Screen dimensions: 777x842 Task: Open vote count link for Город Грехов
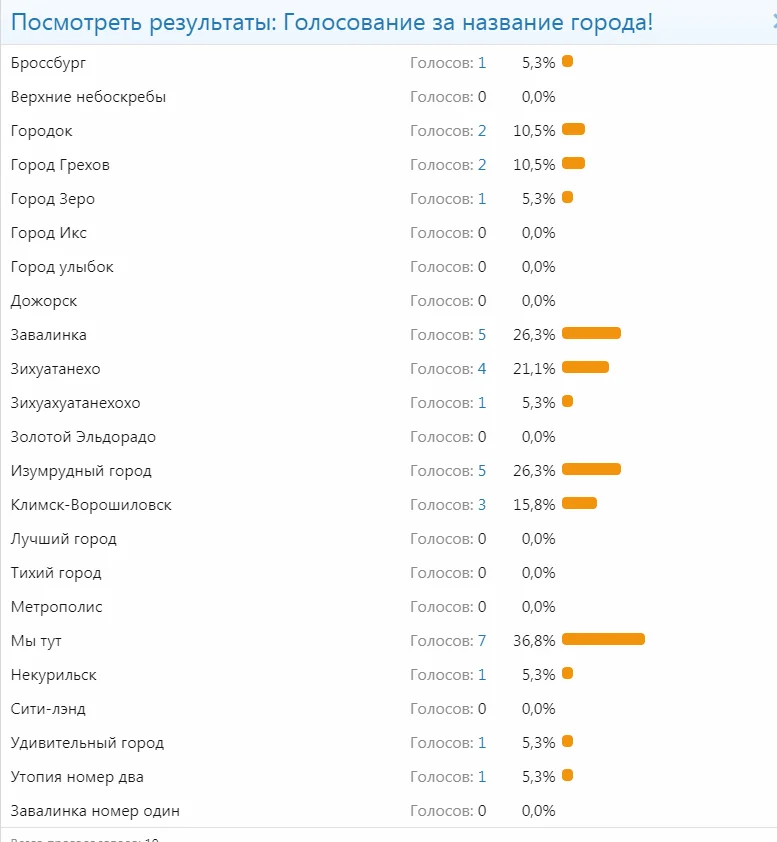[x=481, y=165]
